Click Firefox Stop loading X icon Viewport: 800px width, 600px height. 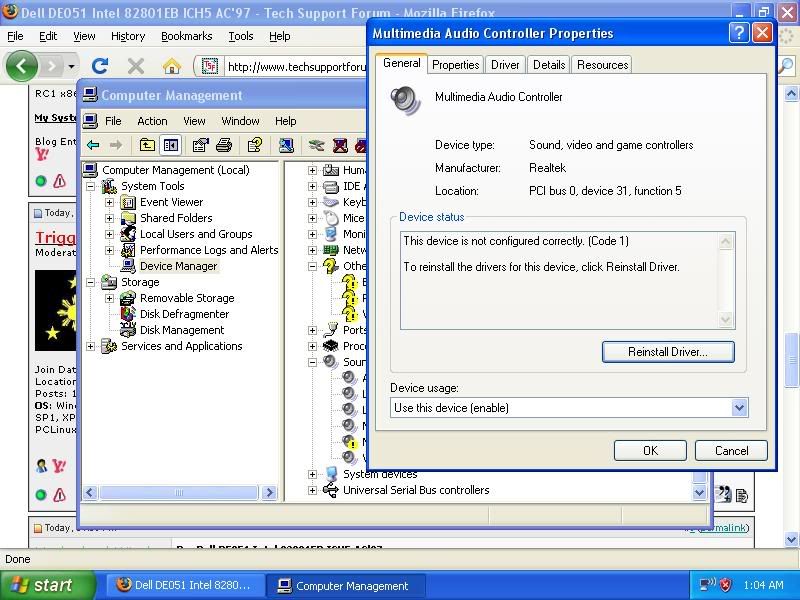point(136,66)
